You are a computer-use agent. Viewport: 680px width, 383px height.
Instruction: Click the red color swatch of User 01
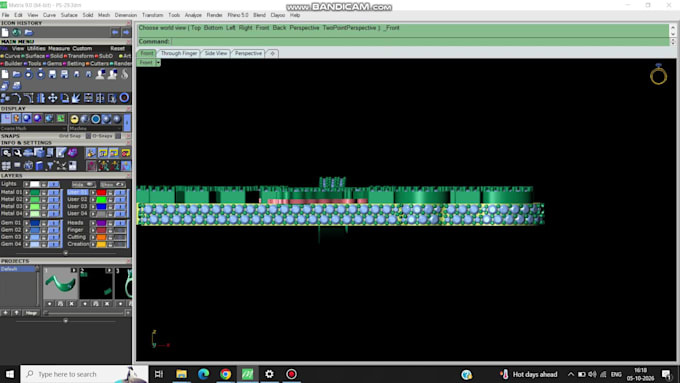(101, 192)
